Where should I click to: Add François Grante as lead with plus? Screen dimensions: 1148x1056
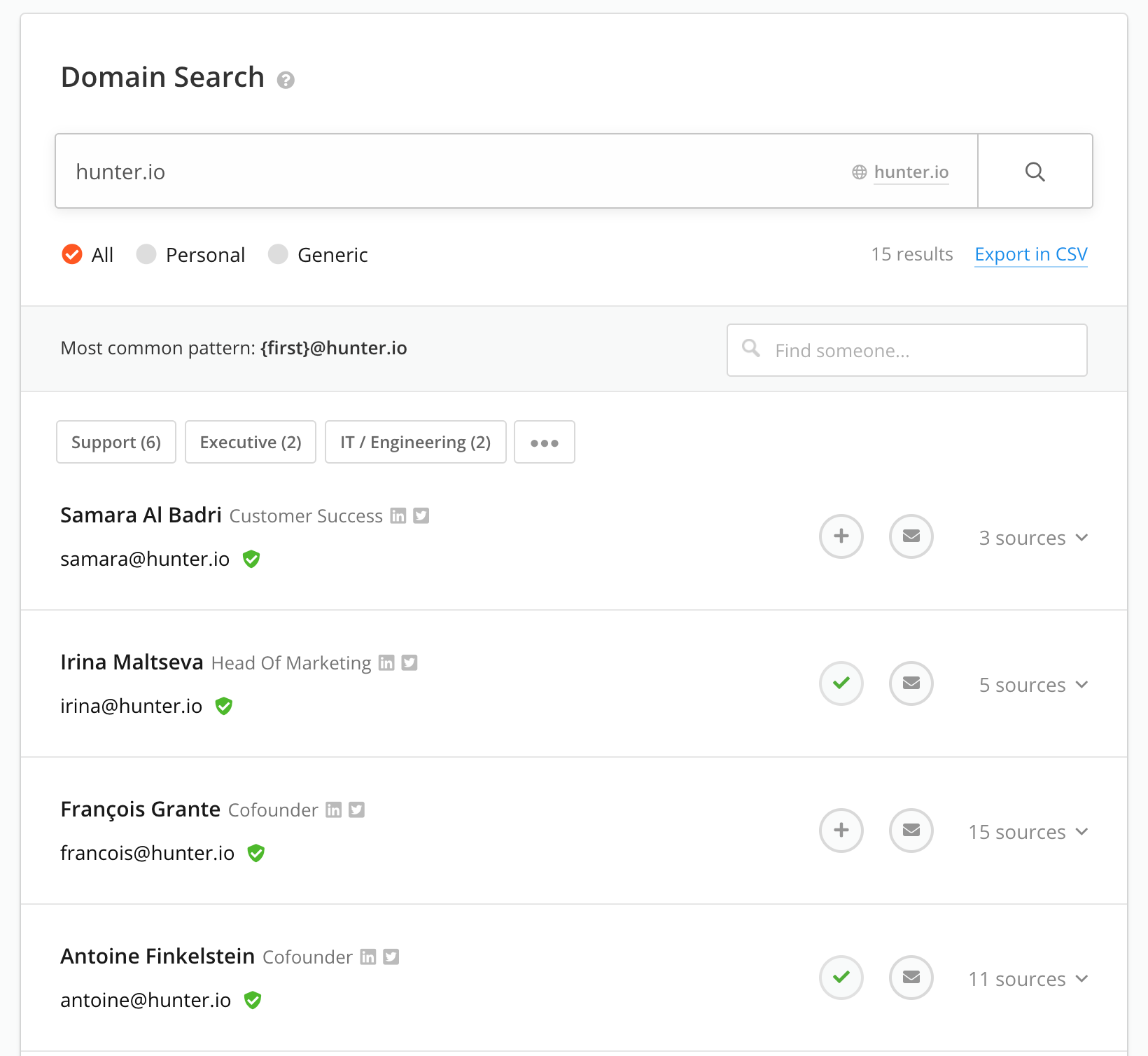841,831
